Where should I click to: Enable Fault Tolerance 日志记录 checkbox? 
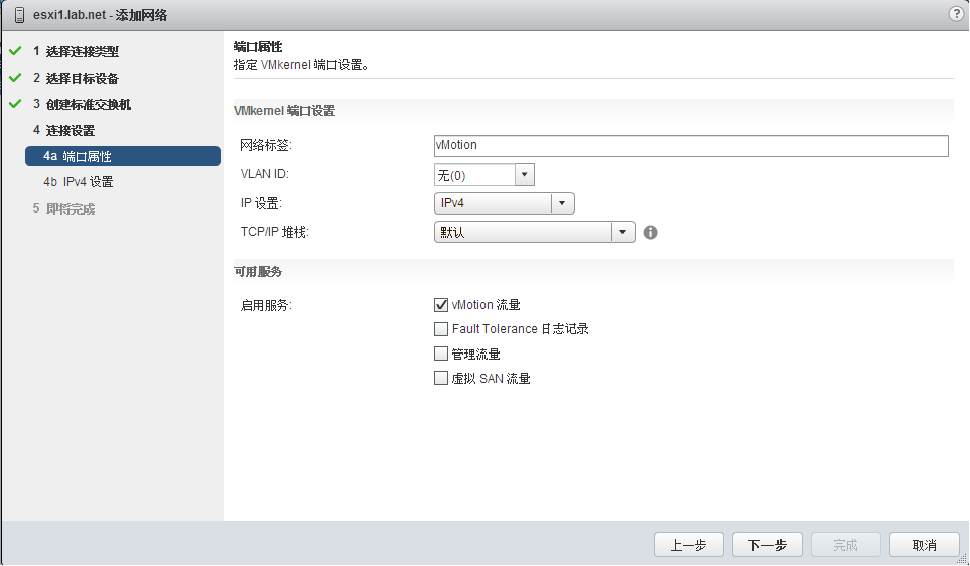coord(441,328)
